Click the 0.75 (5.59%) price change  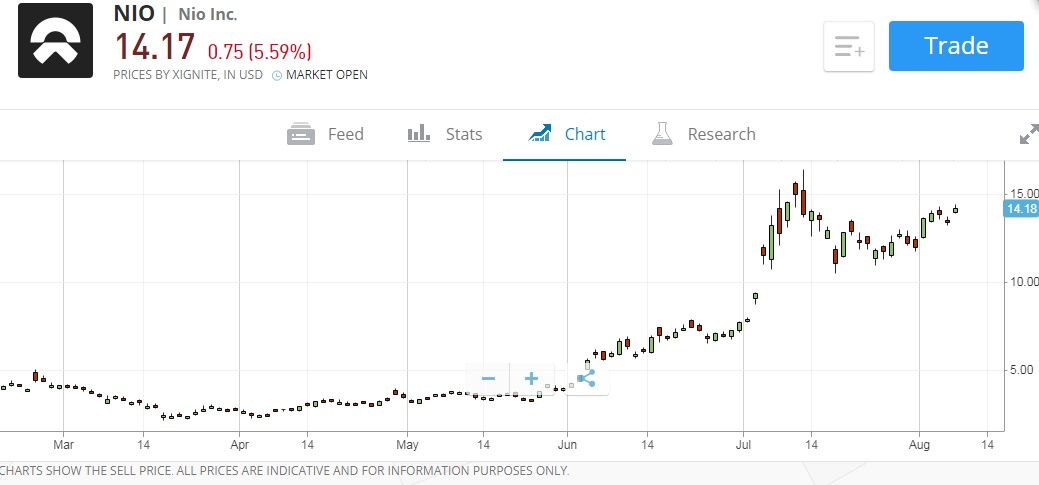(259, 51)
